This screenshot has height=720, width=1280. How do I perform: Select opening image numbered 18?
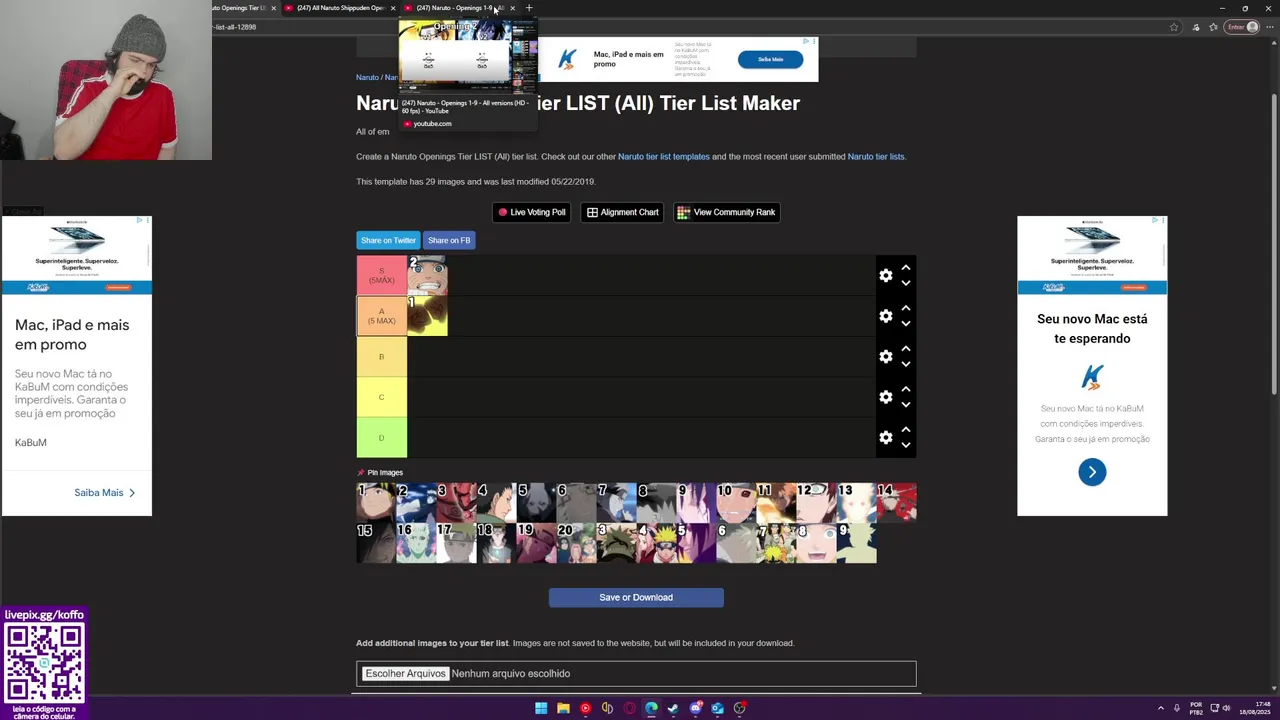pos(496,543)
